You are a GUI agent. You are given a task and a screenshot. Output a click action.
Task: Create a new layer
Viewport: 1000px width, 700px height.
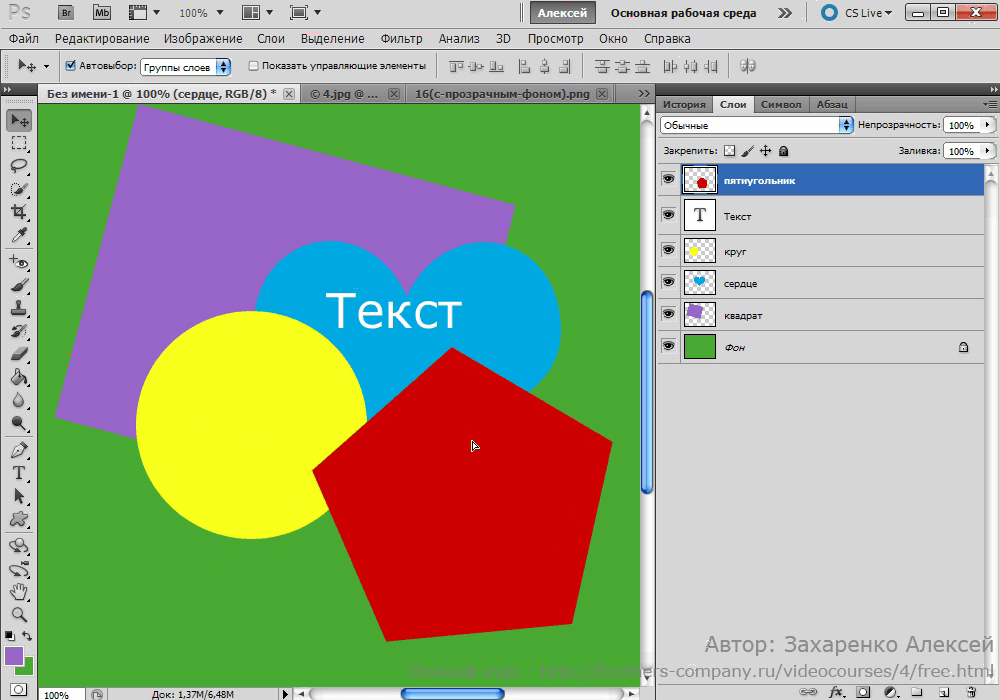[x=944, y=692]
